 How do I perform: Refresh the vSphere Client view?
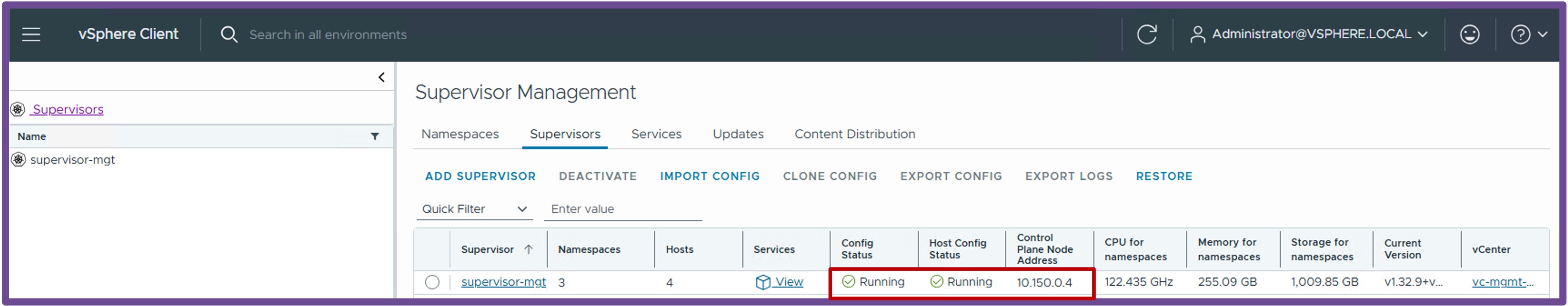tap(1147, 35)
